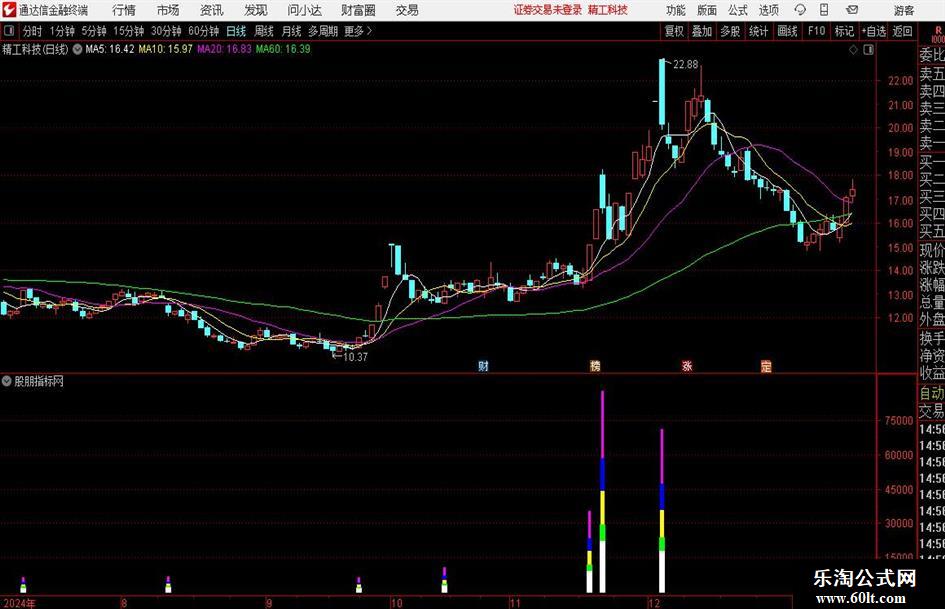The image size is (945, 609).
Task: Click the 游客 guest account label
Action: pyautogui.click(x=903, y=10)
